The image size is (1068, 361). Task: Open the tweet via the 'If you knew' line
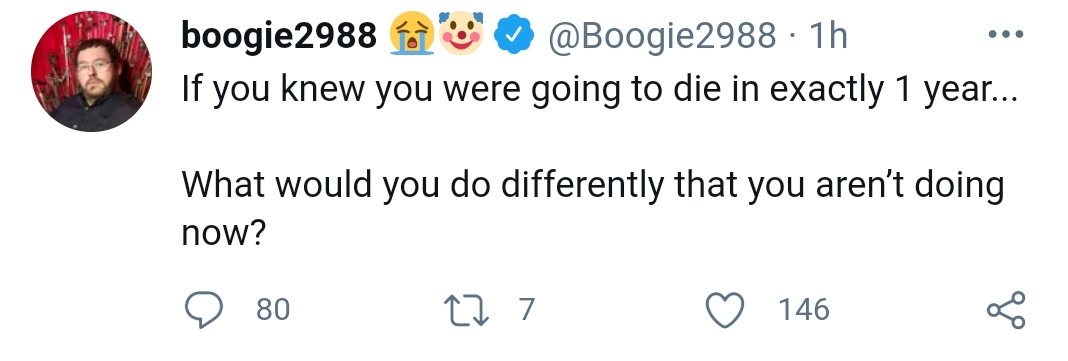point(599,91)
